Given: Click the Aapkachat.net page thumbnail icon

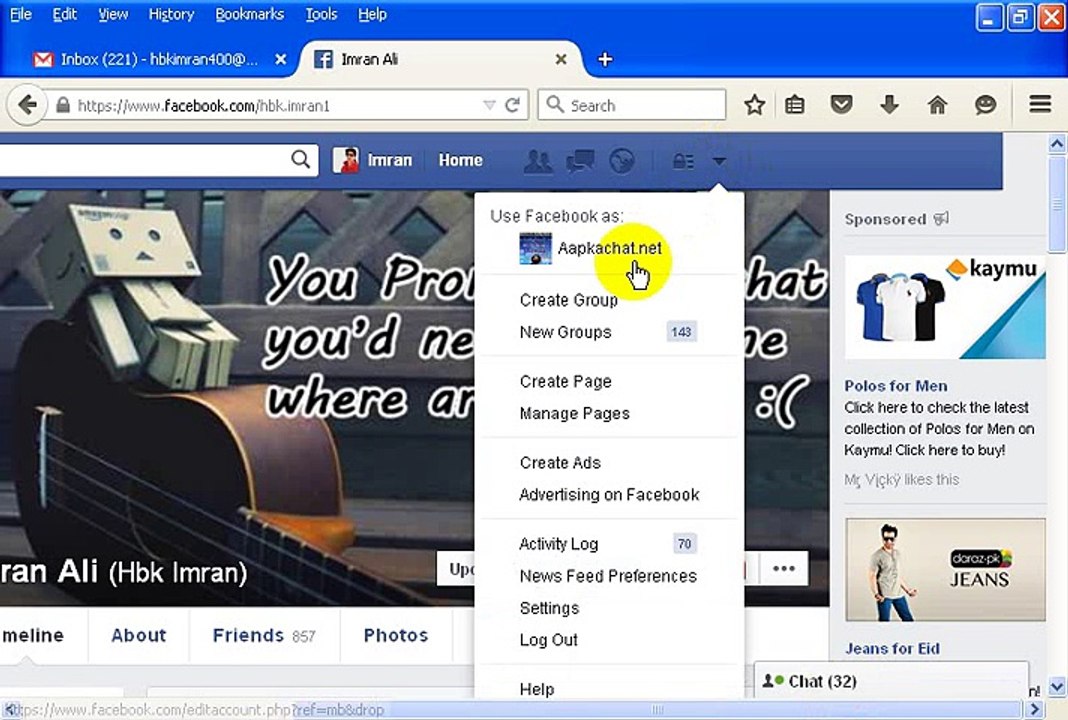Looking at the screenshot, I should click(535, 249).
